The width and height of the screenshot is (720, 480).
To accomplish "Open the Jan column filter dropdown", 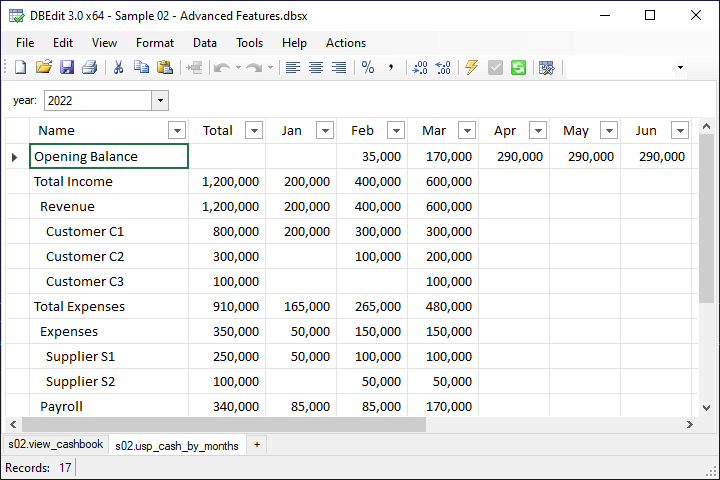I will [325, 130].
